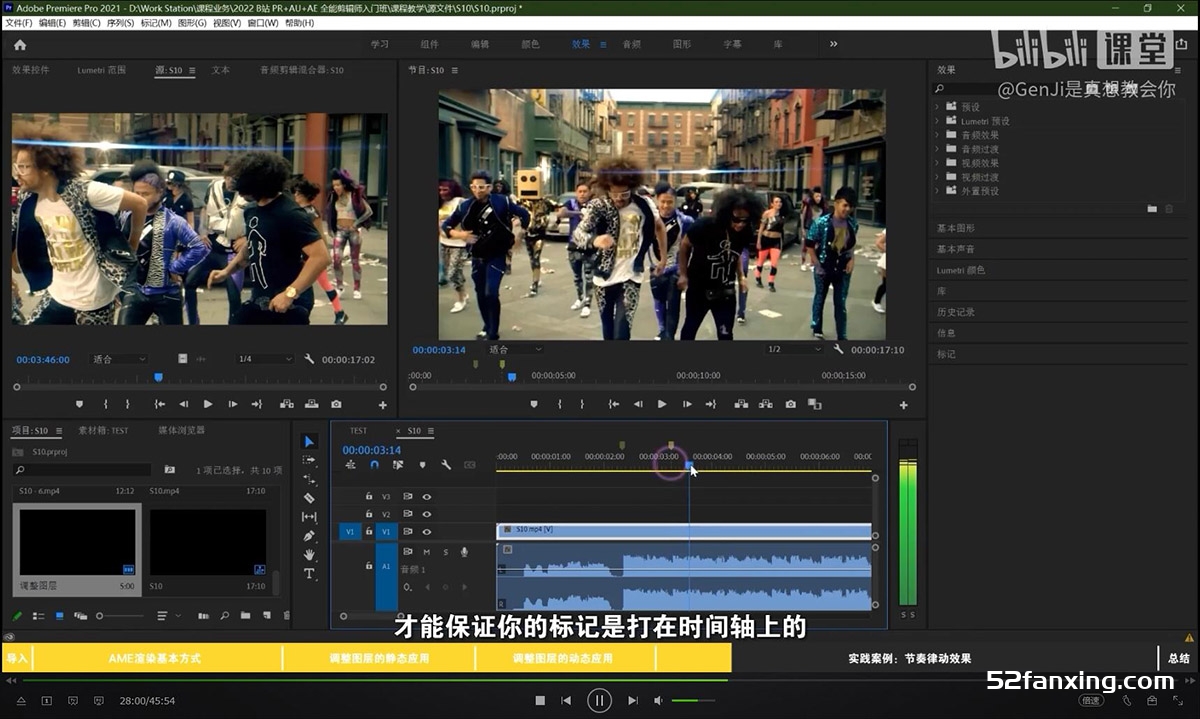Mute the A1 audio track
This screenshot has height=719, width=1200.
click(427, 552)
